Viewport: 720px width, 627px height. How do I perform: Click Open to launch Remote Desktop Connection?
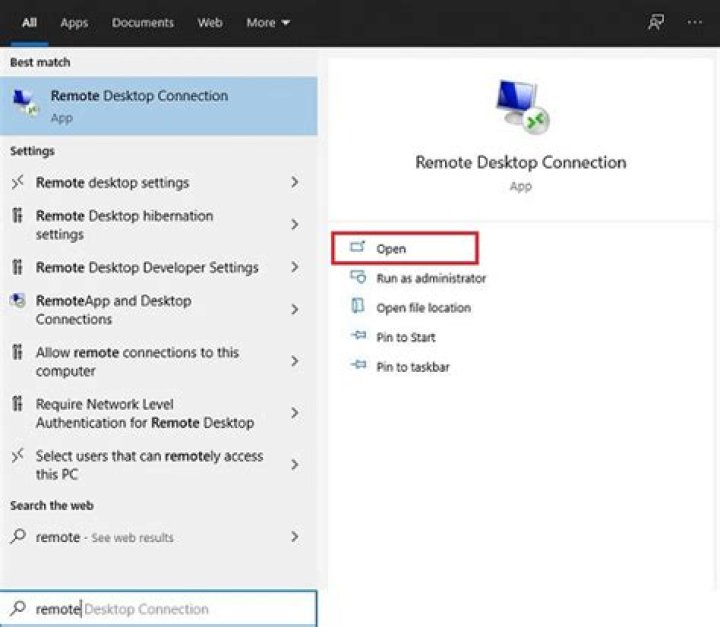click(405, 249)
